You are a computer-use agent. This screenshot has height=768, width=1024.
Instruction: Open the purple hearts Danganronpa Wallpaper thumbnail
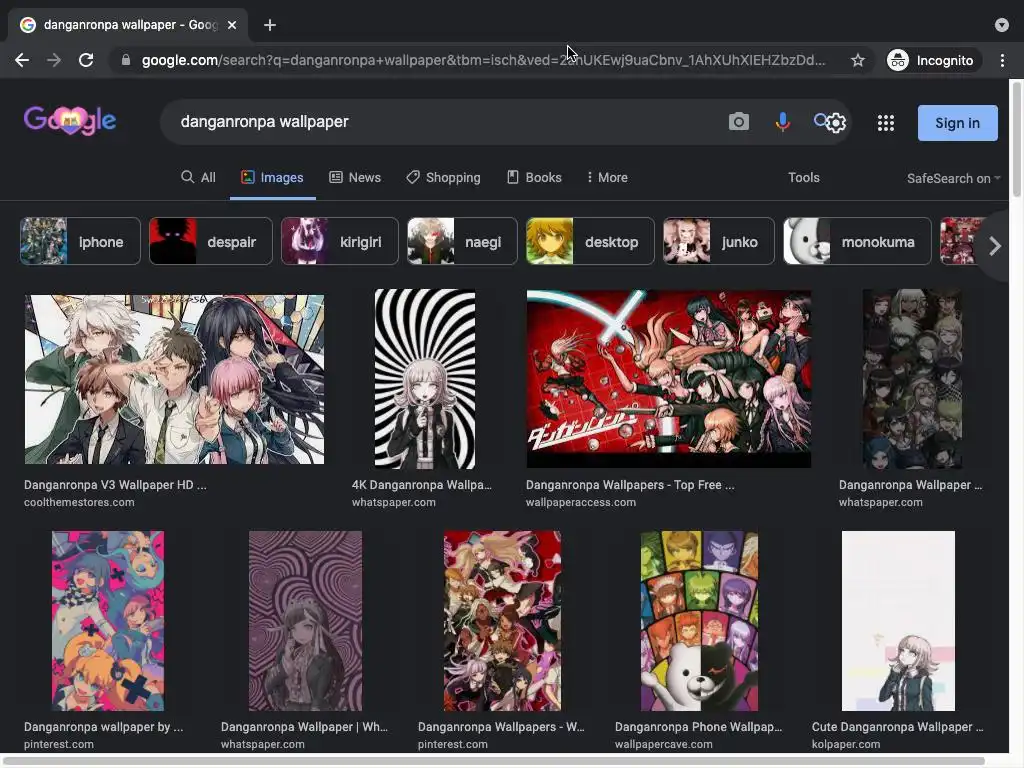click(305, 620)
